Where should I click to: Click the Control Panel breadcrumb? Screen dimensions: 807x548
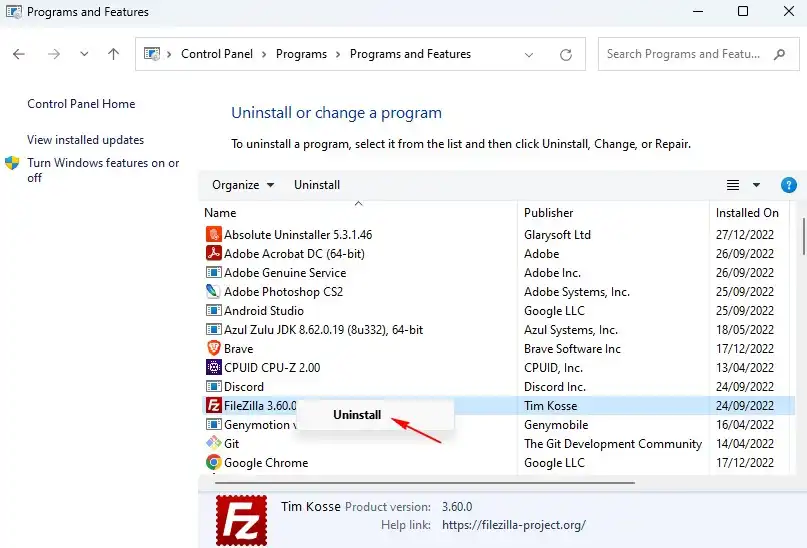[x=217, y=54]
